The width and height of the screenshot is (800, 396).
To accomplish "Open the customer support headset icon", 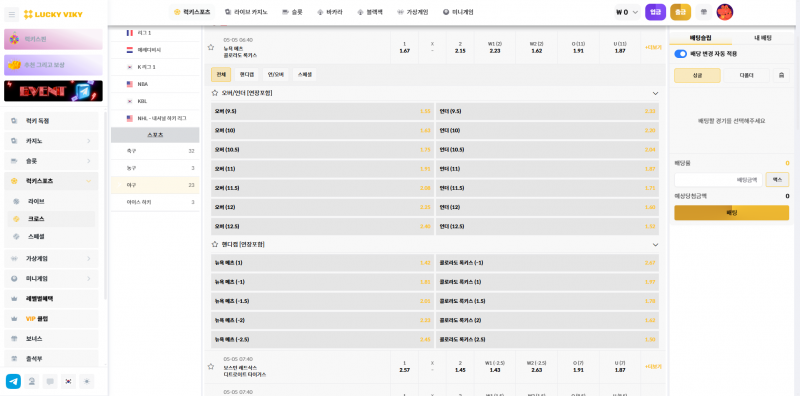I will 32,381.
